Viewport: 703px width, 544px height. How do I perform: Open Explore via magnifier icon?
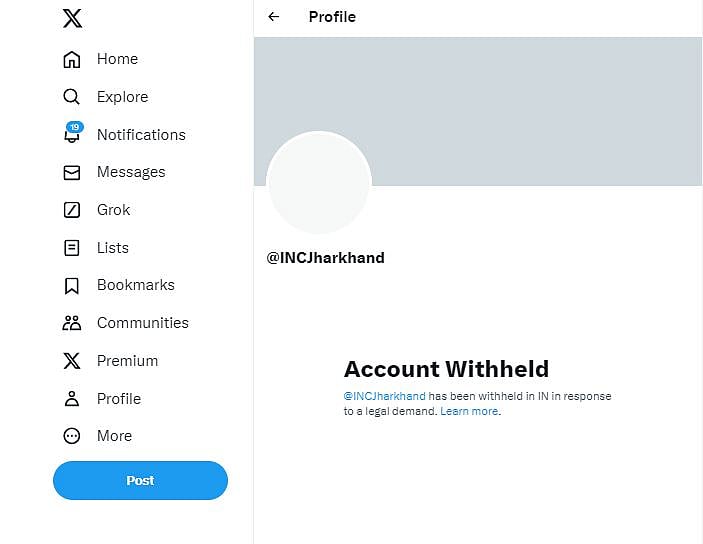(x=72, y=97)
